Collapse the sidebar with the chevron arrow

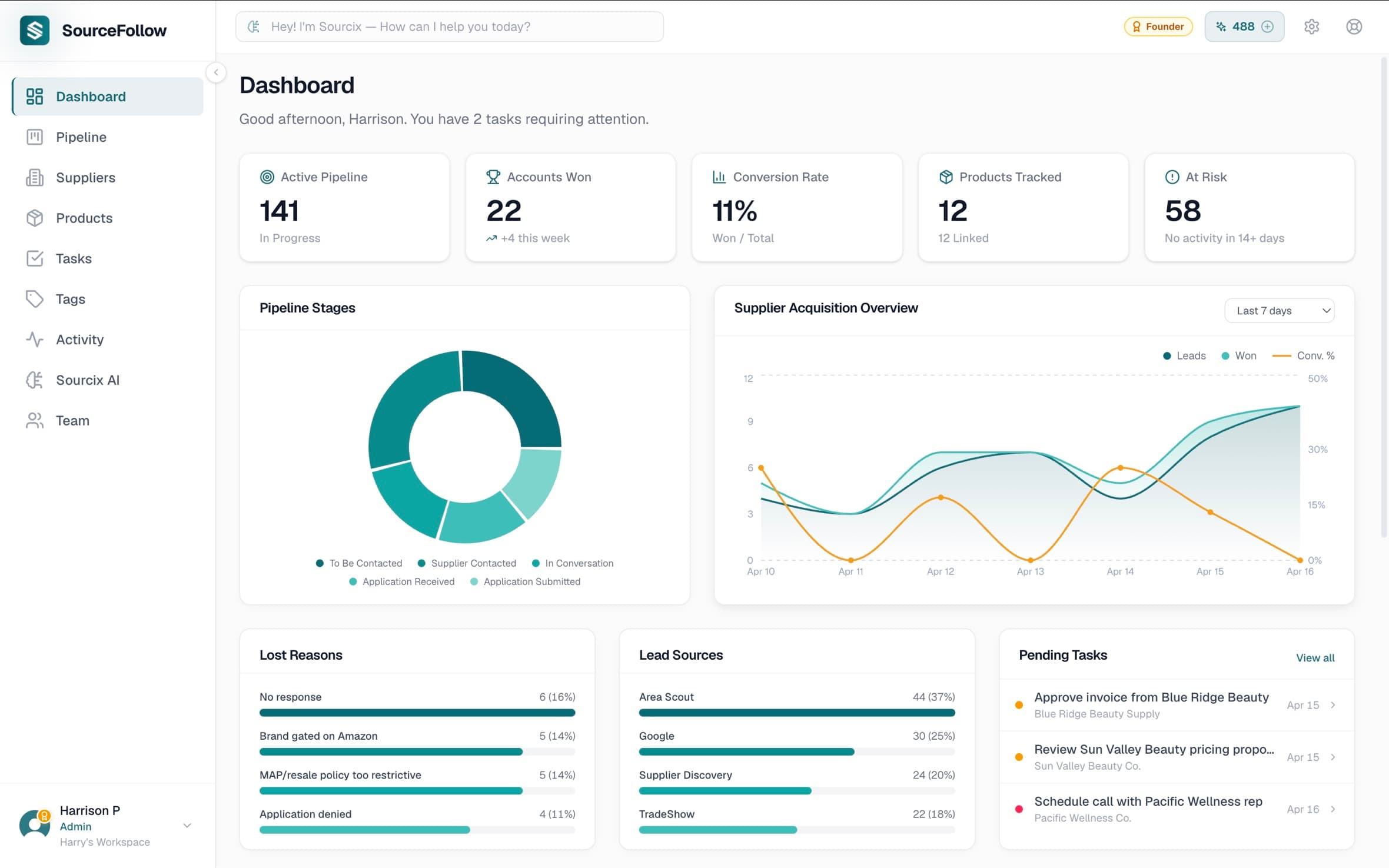click(217, 72)
